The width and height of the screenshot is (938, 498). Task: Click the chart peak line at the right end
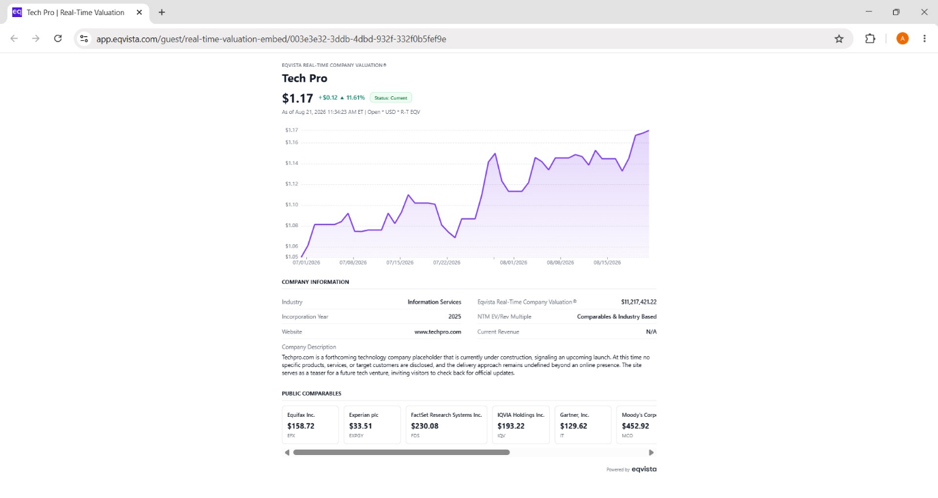point(648,130)
